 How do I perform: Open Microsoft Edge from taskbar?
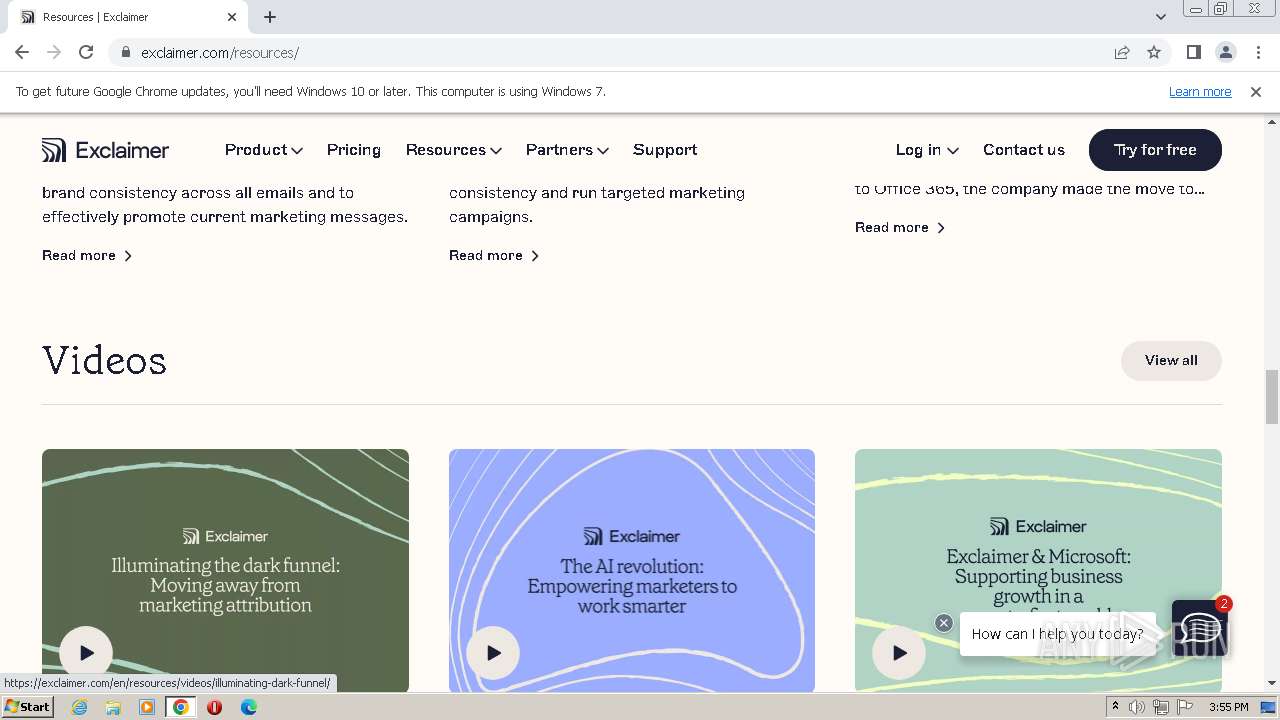pyautogui.click(x=248, y=707)
